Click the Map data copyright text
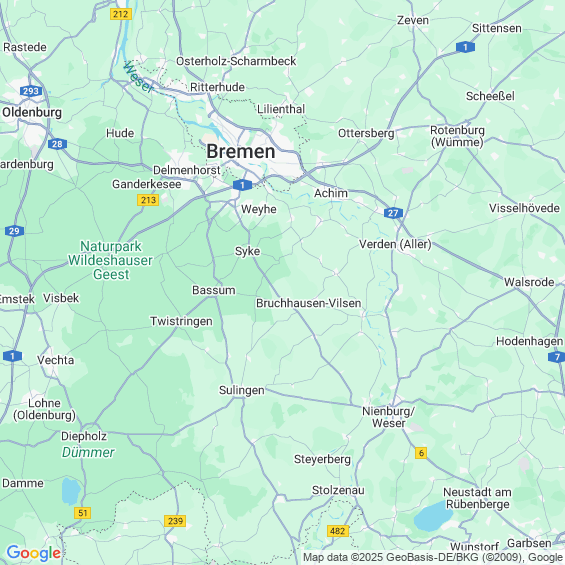565x565 pixels. click(433, 557)
